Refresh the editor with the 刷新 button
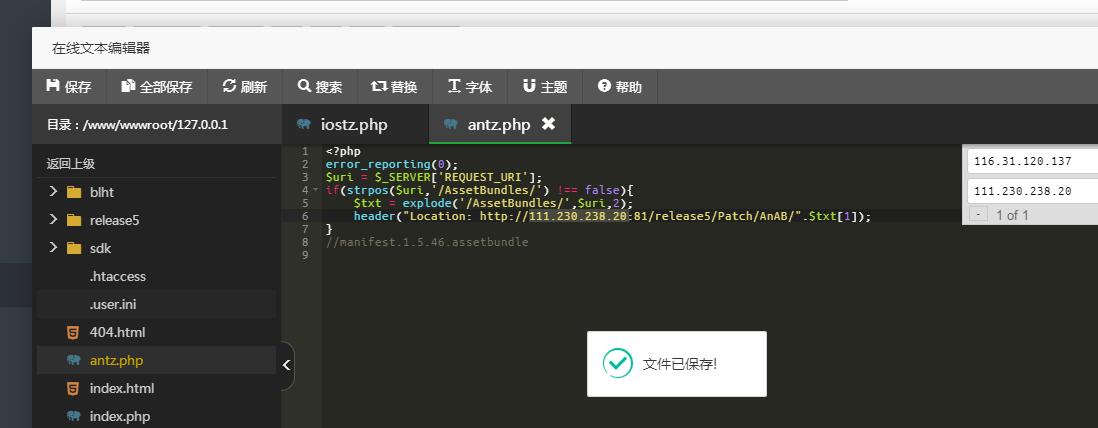Viewport: 1098px width, 428px height. [245, 87]
